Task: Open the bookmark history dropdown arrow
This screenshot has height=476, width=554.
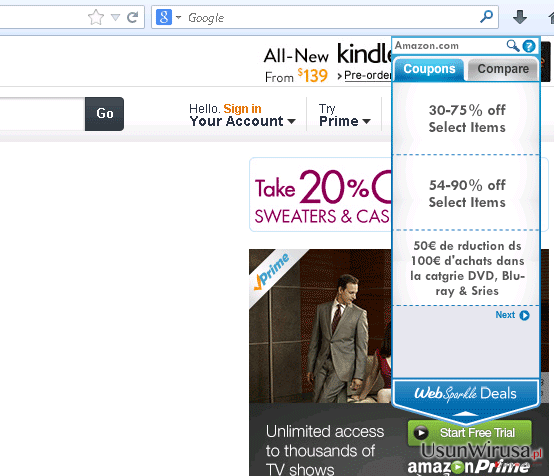Action: 115,17
